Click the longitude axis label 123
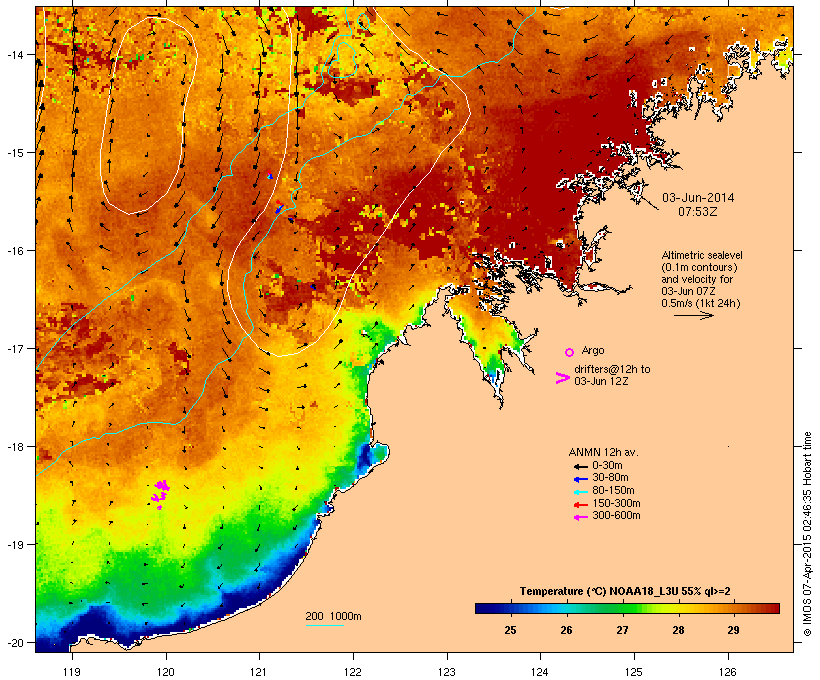 pos(447,672)
